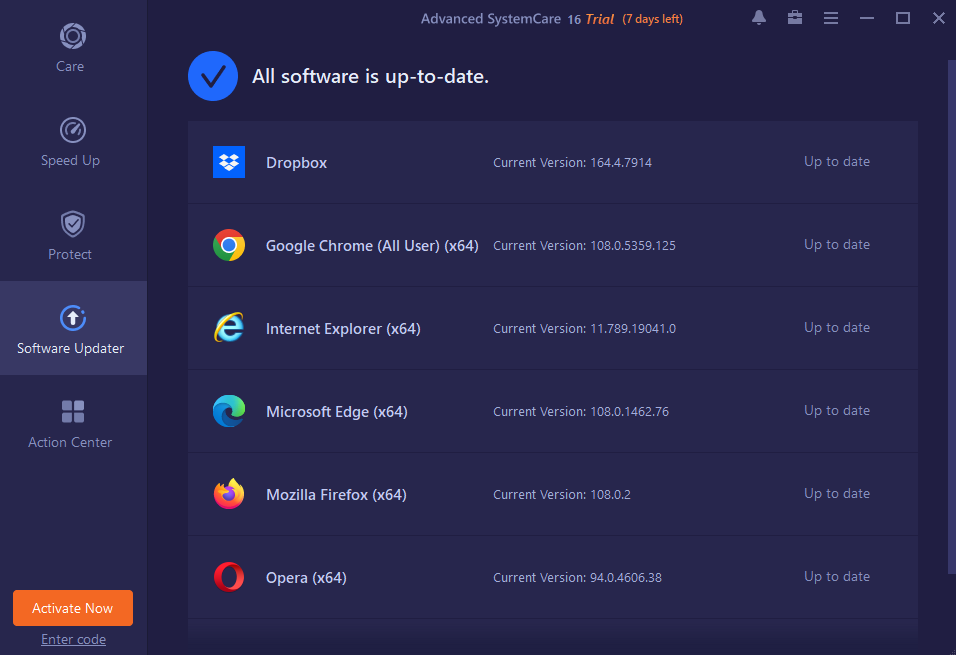Click Up to date status for Internet Explorer
The width and height of the screenshot is (956, 655).
[x=836, y=328]
